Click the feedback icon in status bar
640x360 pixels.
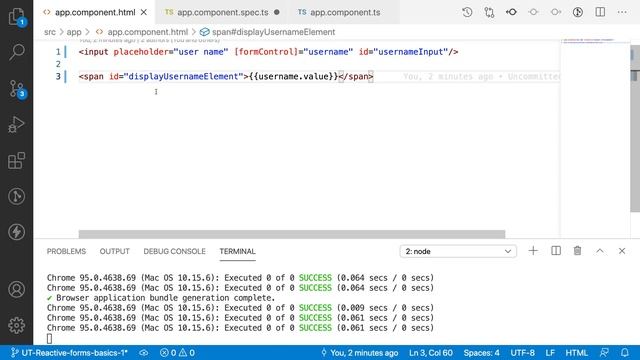click(604, 353)
